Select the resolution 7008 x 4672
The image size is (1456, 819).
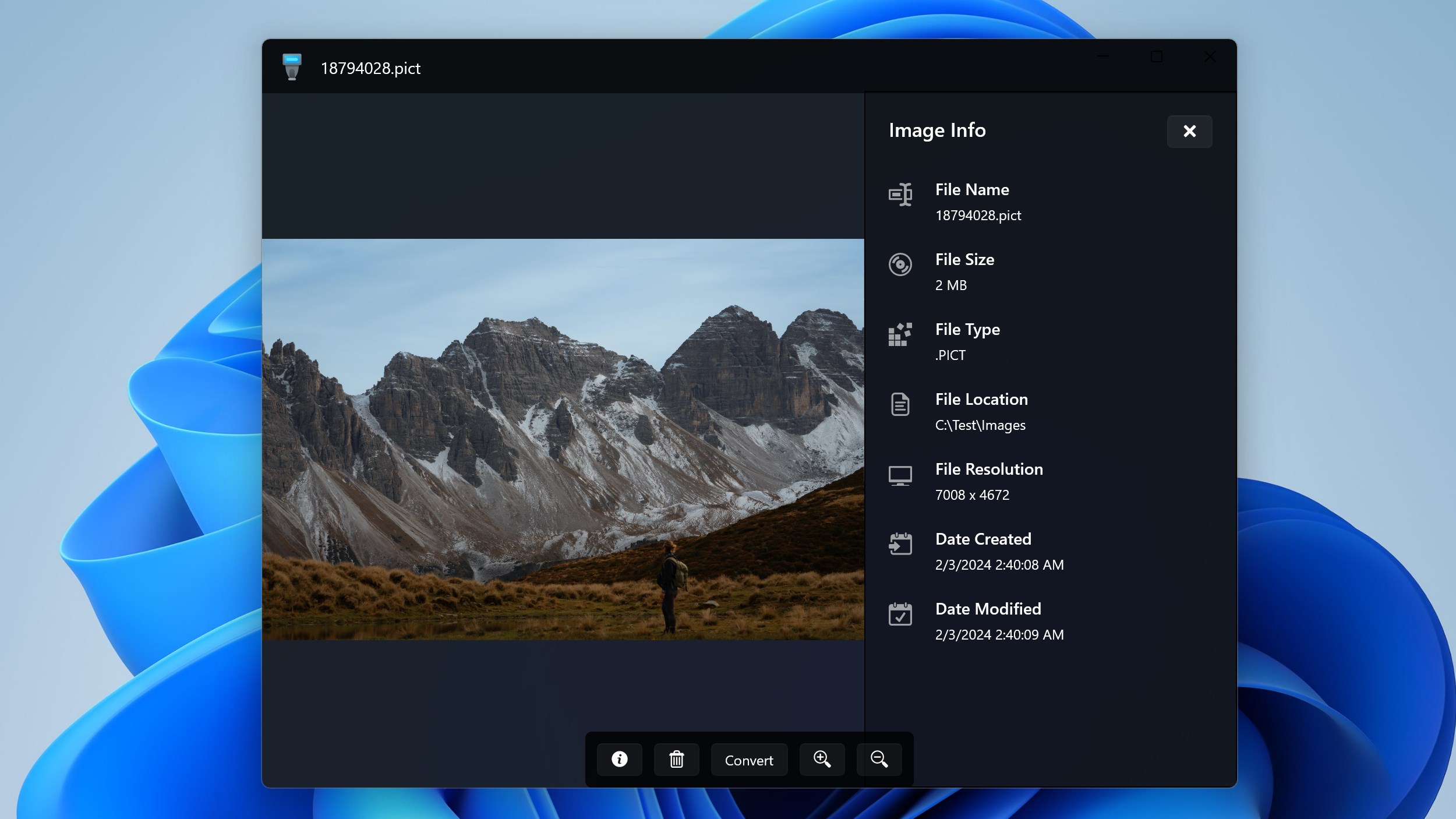point(972,495)
